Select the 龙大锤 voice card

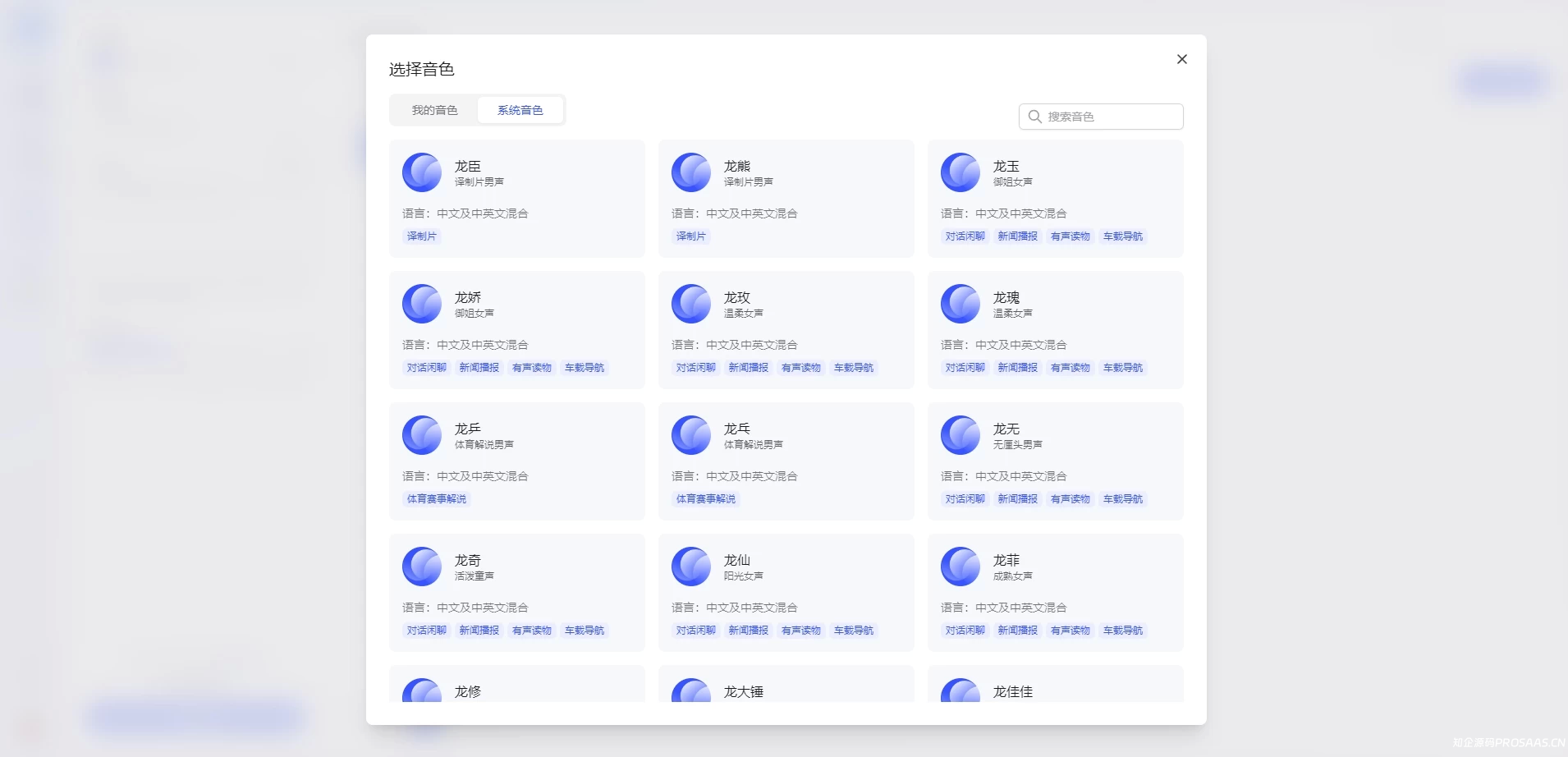[x=785, y=691]
